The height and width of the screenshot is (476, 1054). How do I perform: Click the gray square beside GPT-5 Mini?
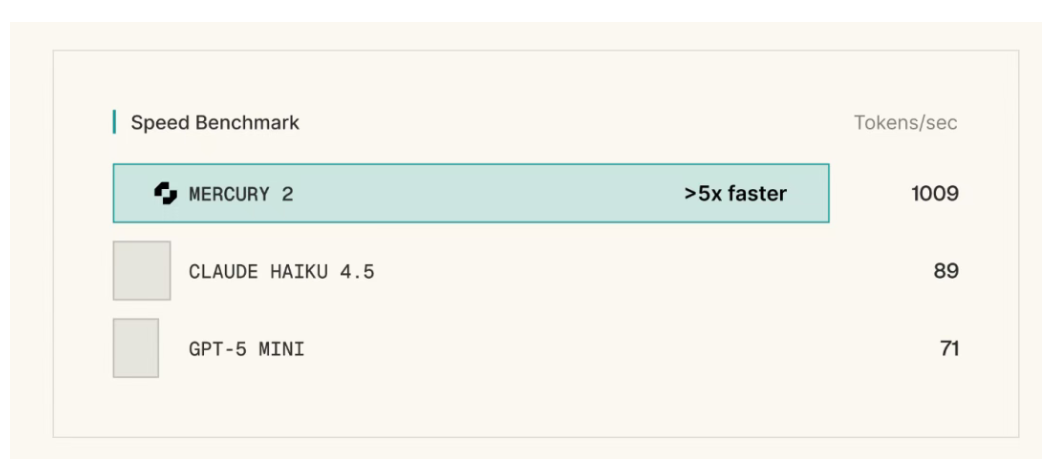pyautogui.click(x=135, y=348)
